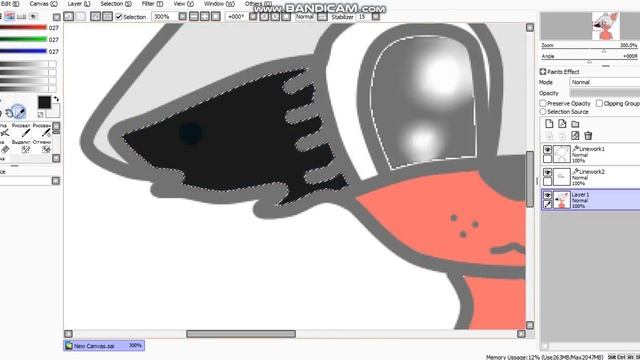Click the canvas vertical scrollbar thumb

click(530, 179)
